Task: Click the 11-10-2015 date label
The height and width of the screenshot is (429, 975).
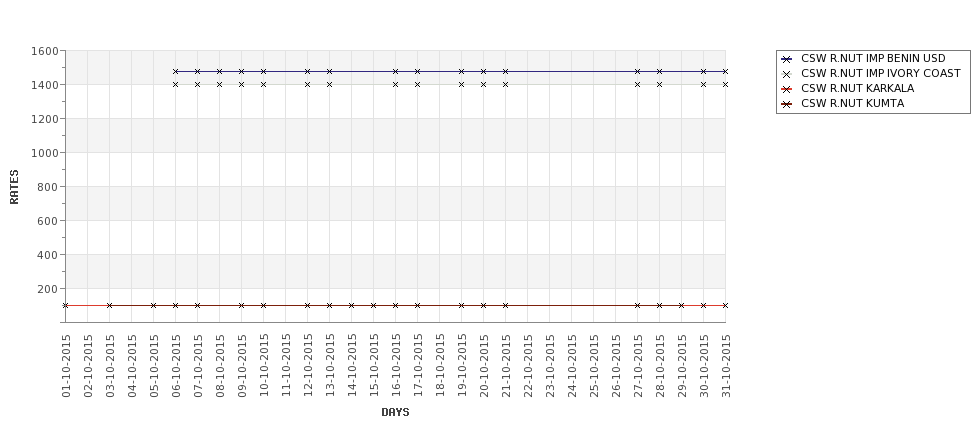Action: (286, 366)
